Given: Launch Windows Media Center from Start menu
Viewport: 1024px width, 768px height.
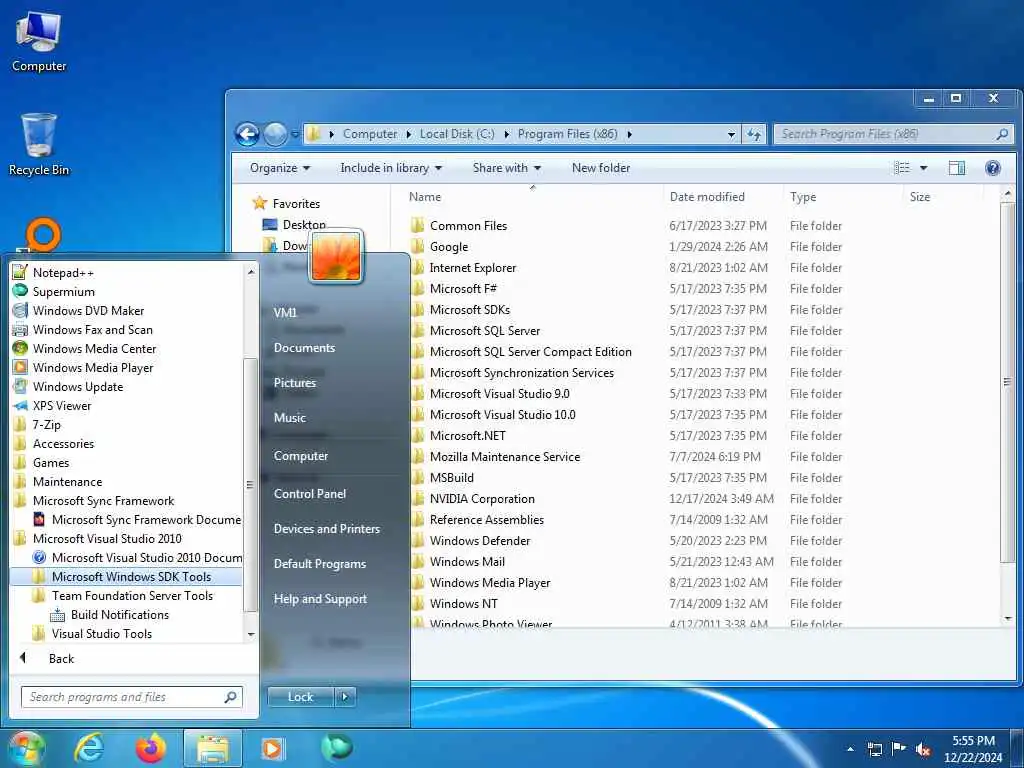Looking at the screenshot, I should click(94, 349).
